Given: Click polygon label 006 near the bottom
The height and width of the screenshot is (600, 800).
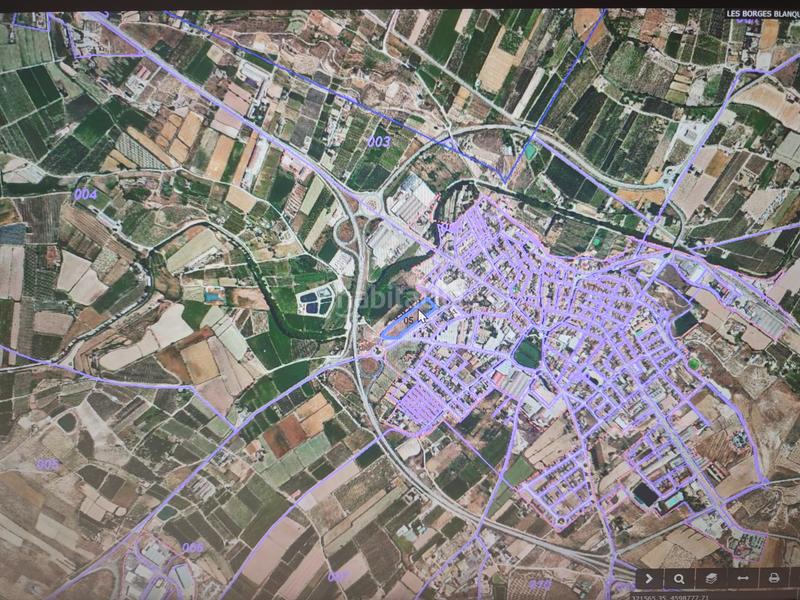Looking at the screenshot, I should click(193, 547).
